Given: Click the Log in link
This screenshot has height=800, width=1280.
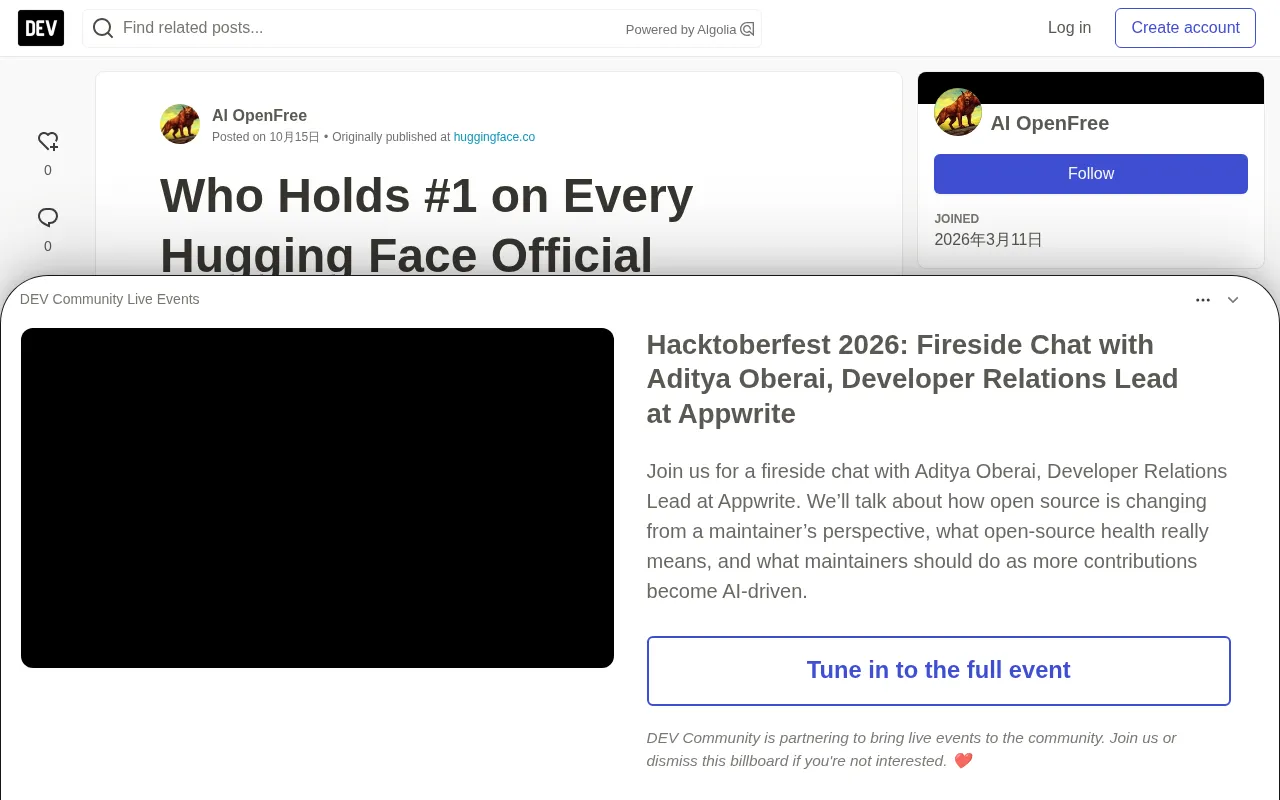Looking at the screenshot, I should pos(1069,28).
